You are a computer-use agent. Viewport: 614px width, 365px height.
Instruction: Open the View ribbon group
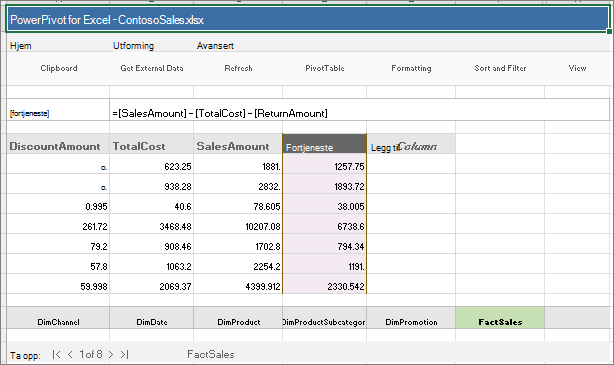[x=577, y=68]
